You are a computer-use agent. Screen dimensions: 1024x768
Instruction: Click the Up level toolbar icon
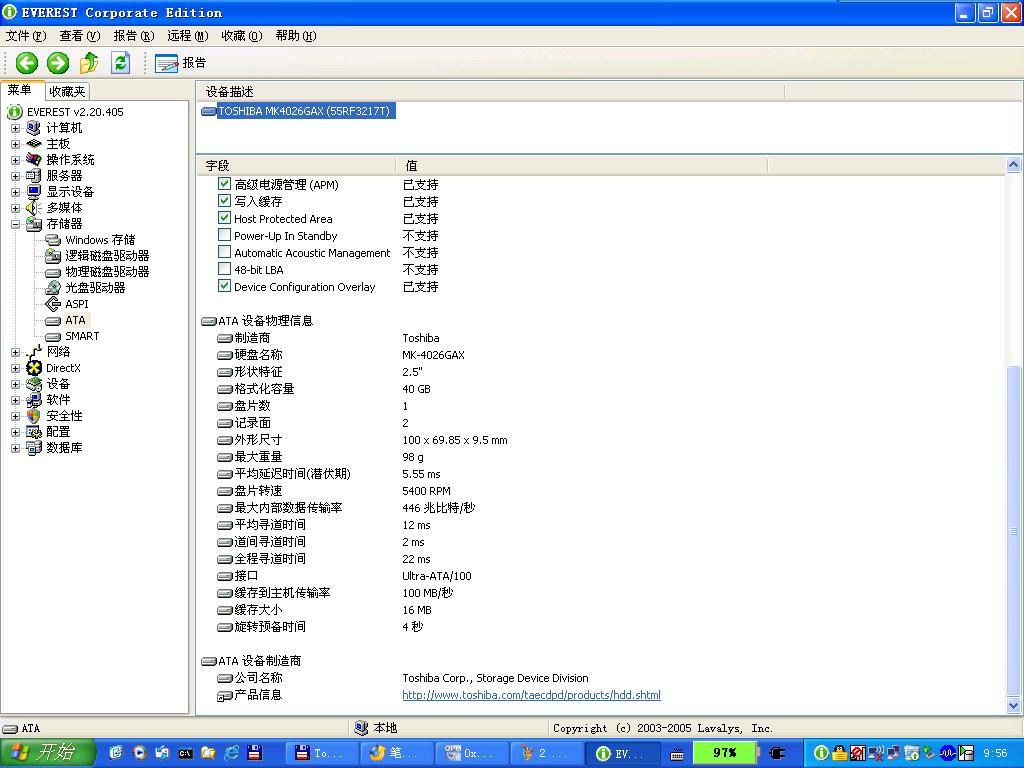pyautogui.click(x=89, y=63)
